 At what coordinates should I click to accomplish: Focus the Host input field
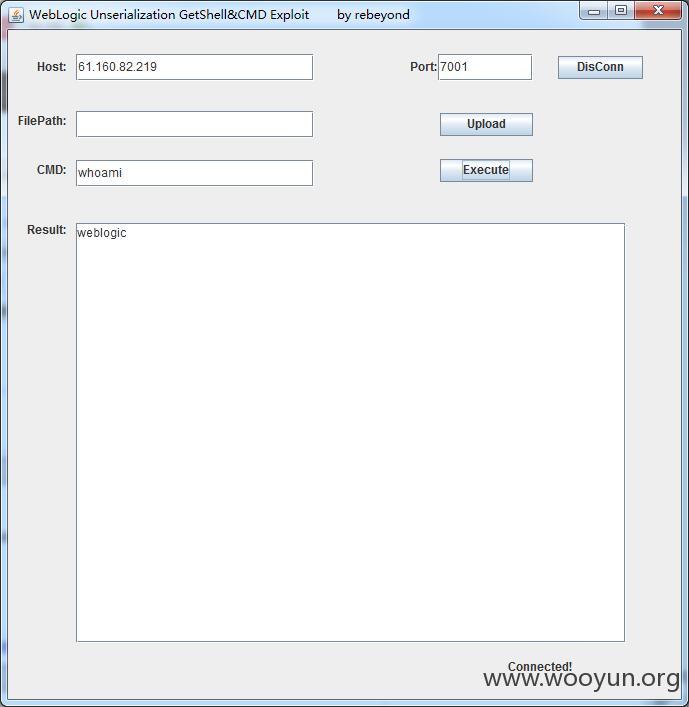pyautogui.click(x=194, y=67)
